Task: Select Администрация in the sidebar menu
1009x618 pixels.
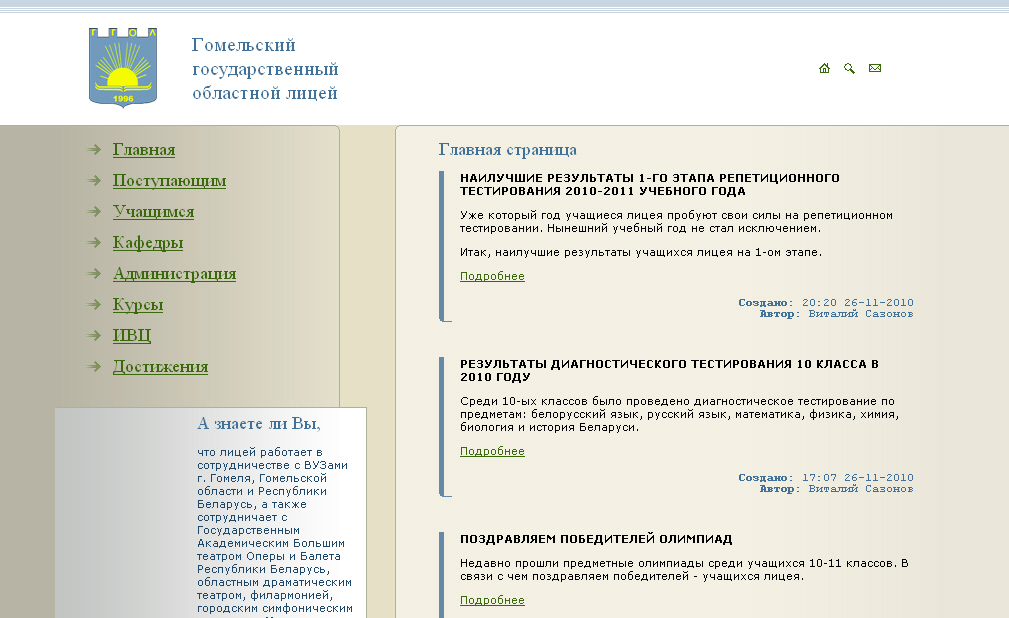Action: point(174,274)
